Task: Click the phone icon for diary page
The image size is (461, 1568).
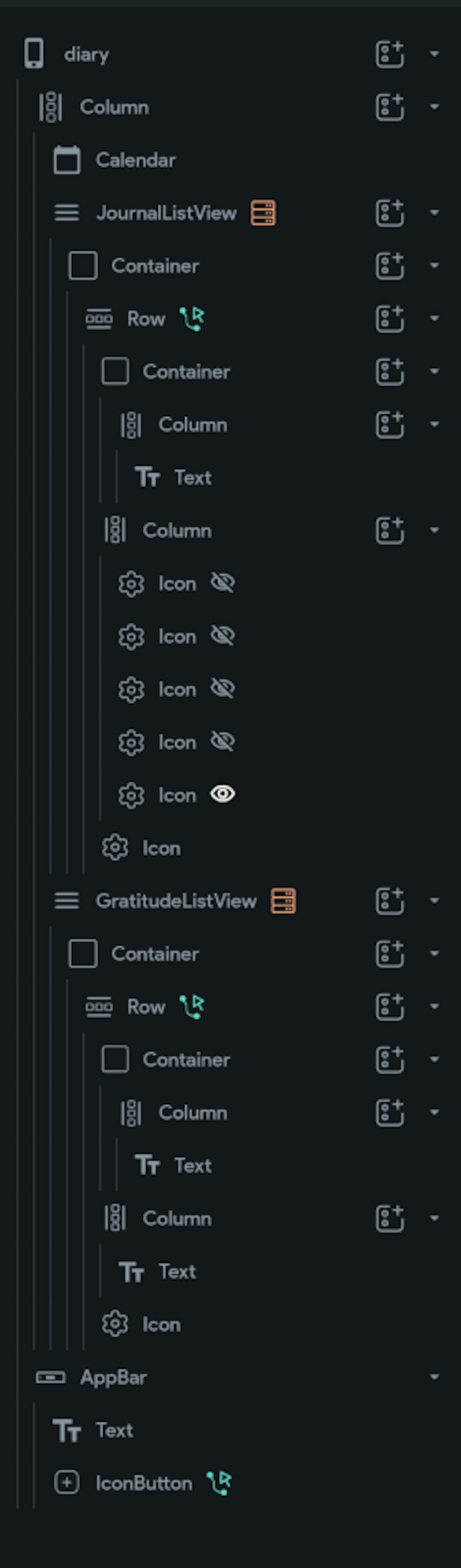Action: pyautogui.click(x=34, y=54)
